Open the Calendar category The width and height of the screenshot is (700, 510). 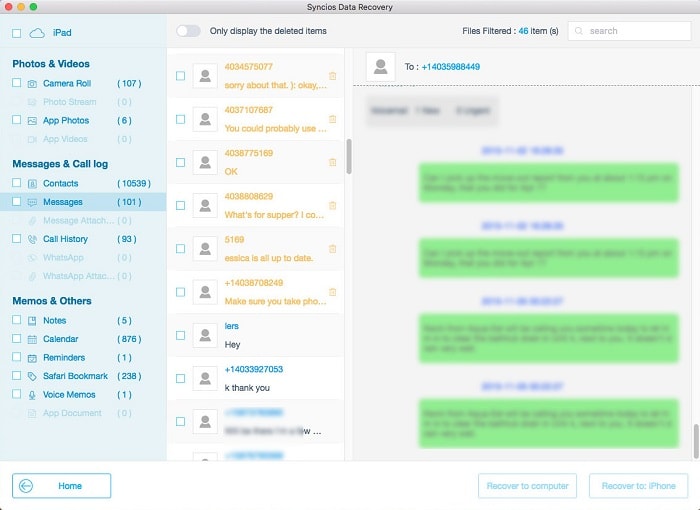tap(61, 339)
